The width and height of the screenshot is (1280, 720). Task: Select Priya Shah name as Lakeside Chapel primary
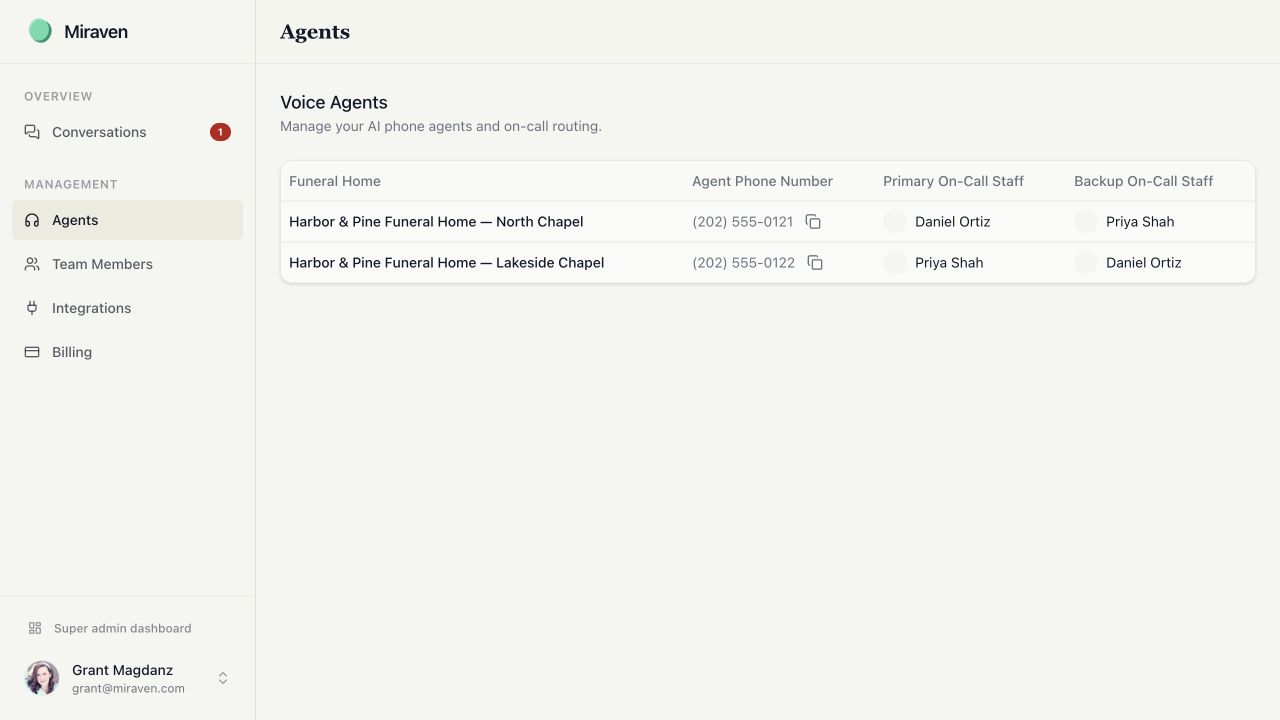point(949,263)
